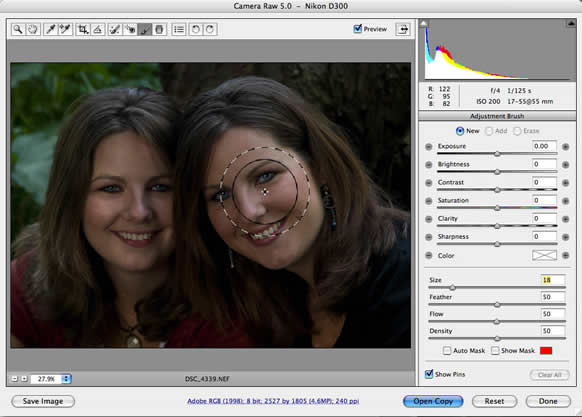The image size is (582, 417).
Task: Uncheck the Show Pins checkbox
Action: pos(429,374)
